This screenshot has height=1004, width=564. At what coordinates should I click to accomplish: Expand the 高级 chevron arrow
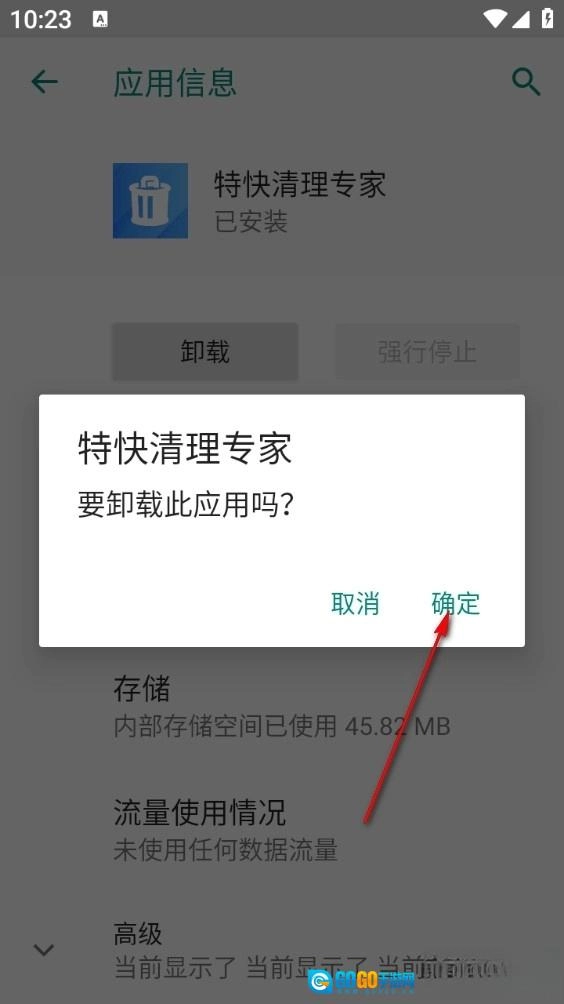point(44,949)
